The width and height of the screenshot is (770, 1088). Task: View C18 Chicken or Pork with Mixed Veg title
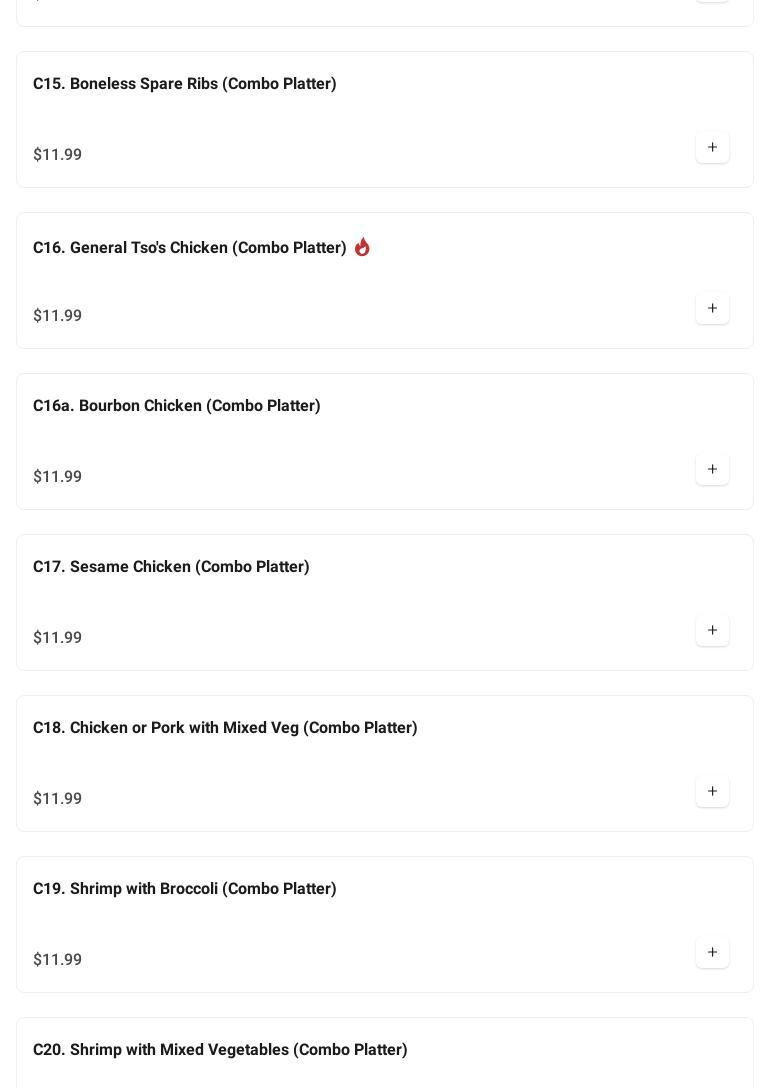[225, 728]
